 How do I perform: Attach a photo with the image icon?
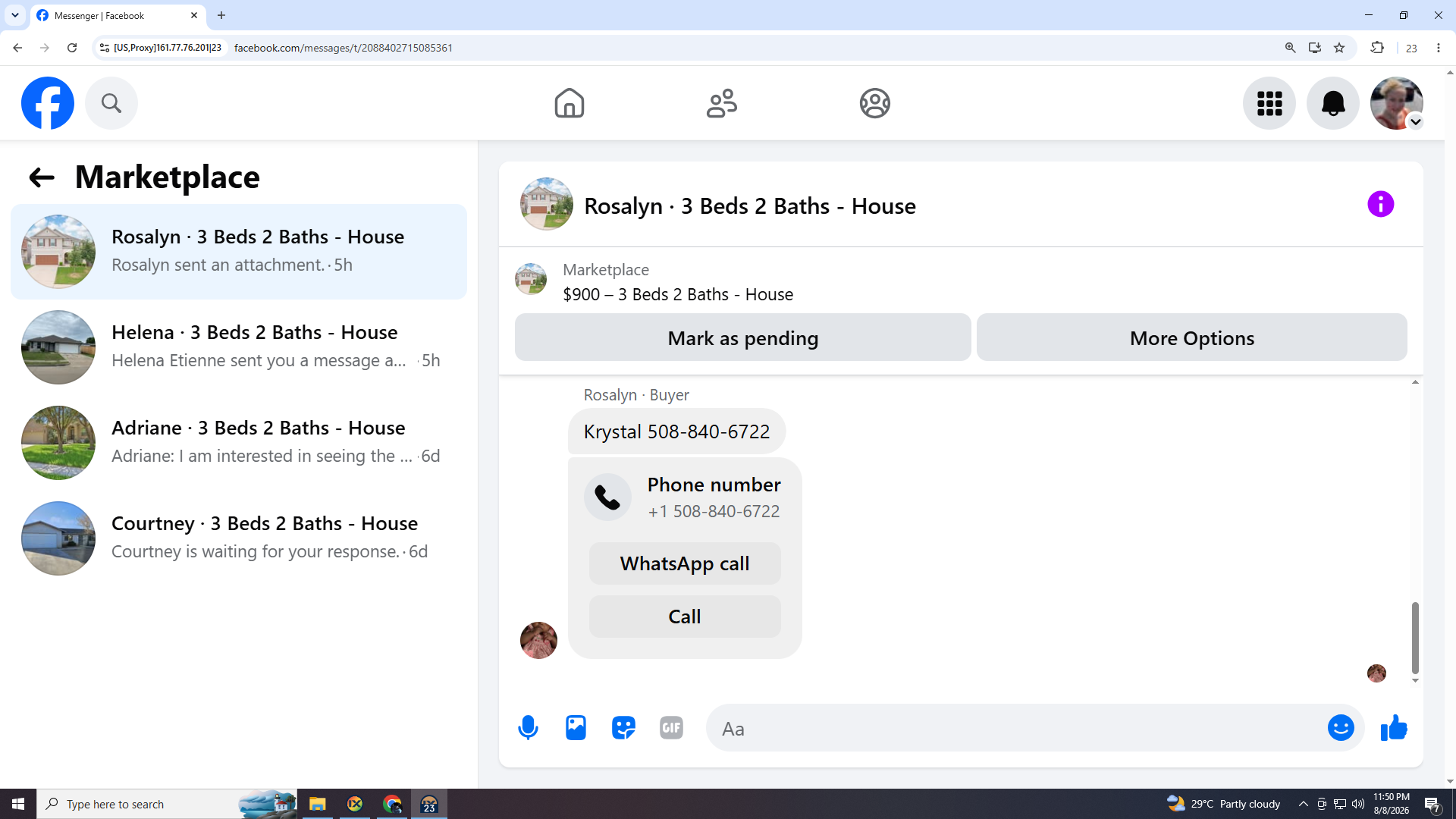576,728
